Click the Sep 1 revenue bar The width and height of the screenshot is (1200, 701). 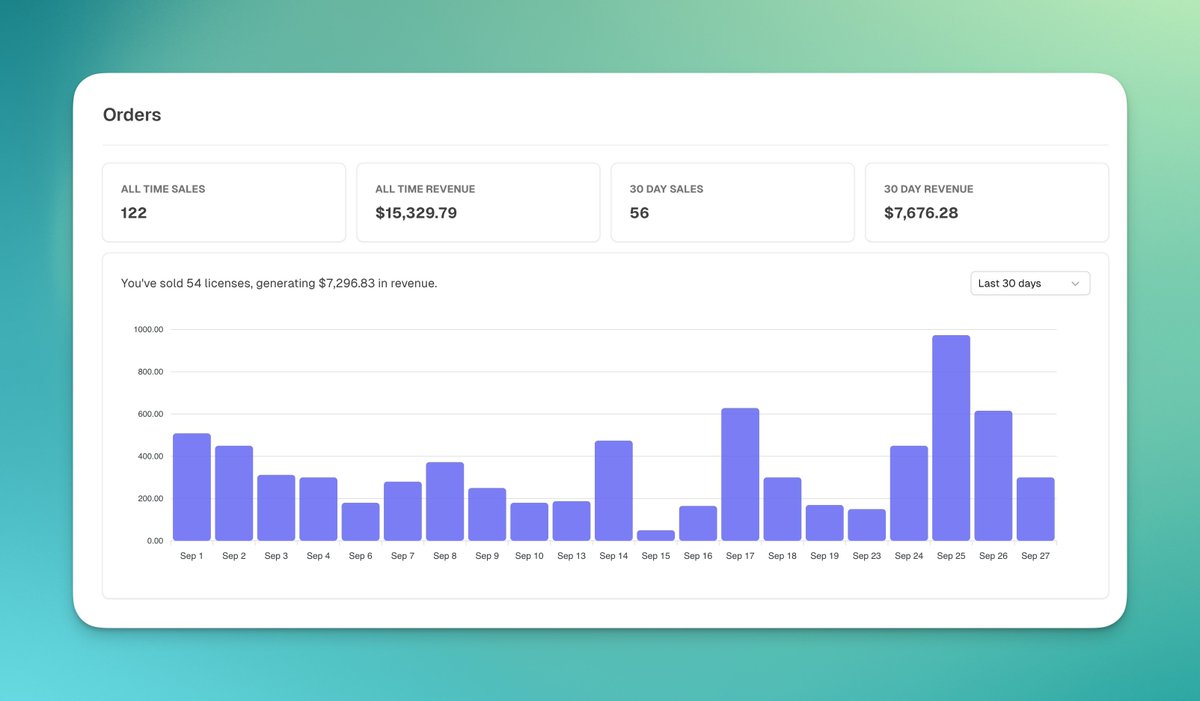point(192,487)
